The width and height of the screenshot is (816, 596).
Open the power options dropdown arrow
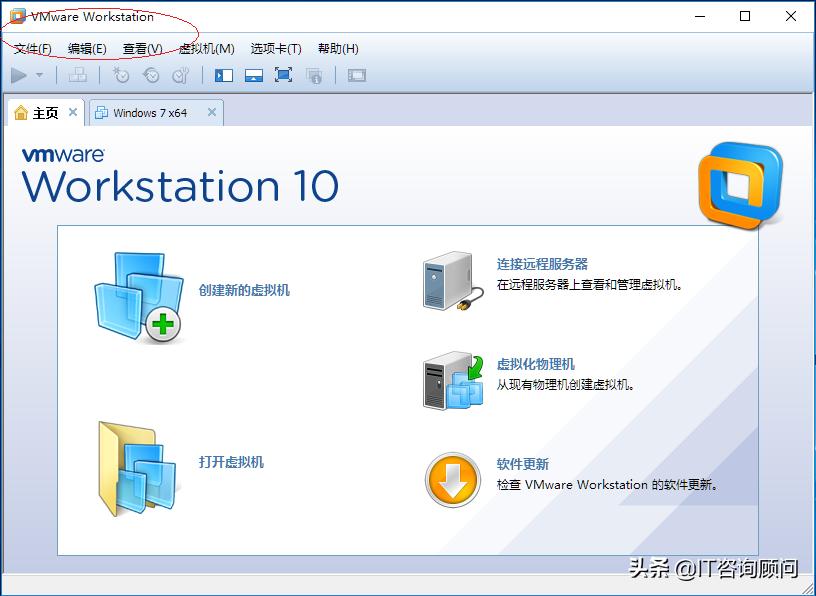point(37,75)
